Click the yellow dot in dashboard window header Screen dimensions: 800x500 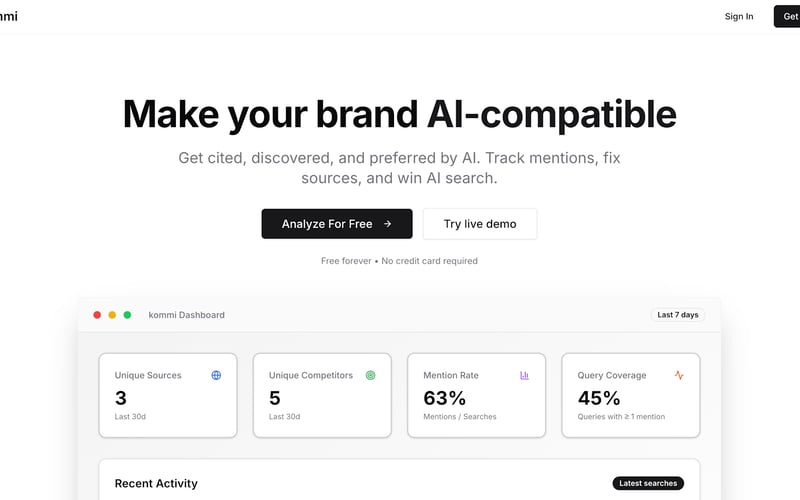112,315
